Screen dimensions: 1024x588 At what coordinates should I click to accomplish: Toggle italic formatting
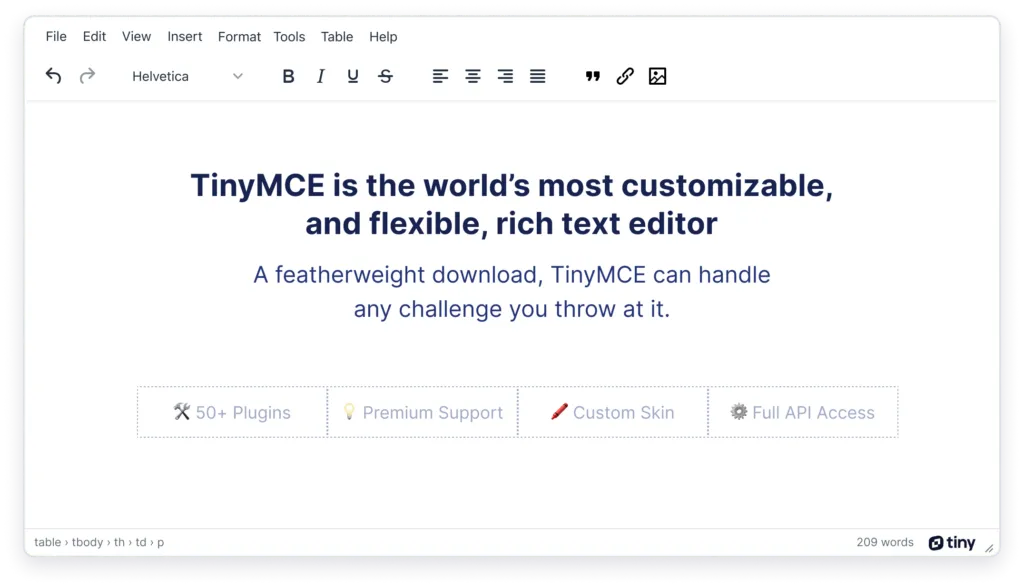[x=320, y=76]
